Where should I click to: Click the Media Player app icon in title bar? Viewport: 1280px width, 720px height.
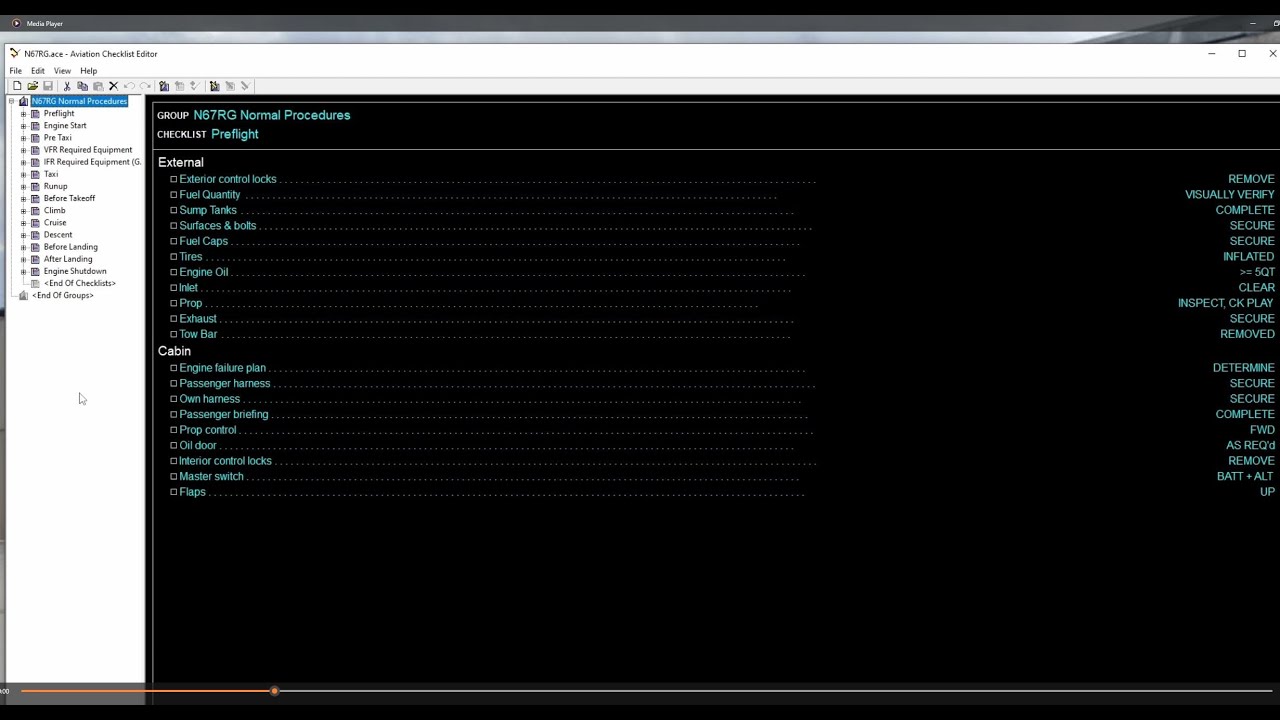click(x=16, y=23)
